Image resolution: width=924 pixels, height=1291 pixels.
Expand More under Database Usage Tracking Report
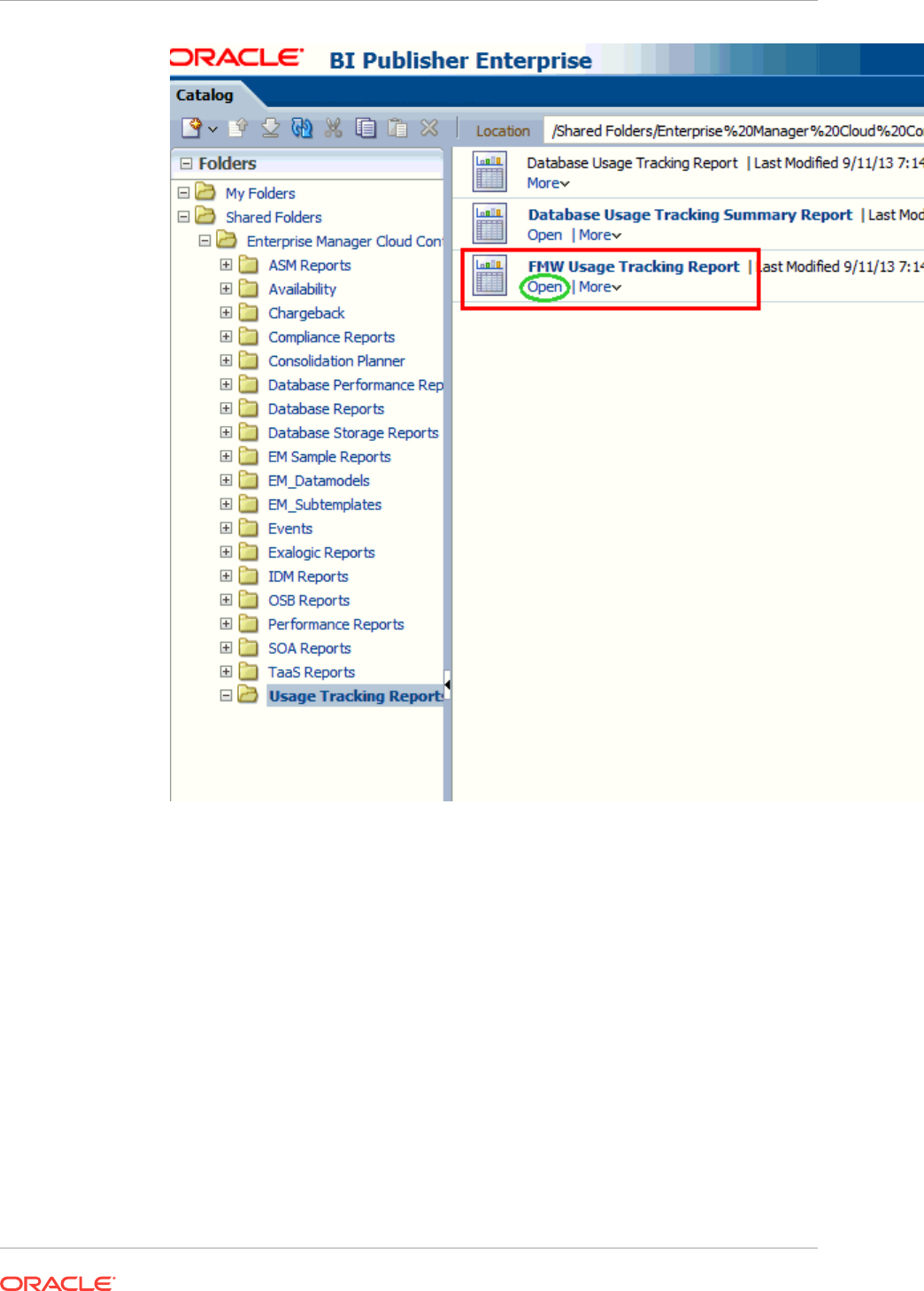(548, 183)
